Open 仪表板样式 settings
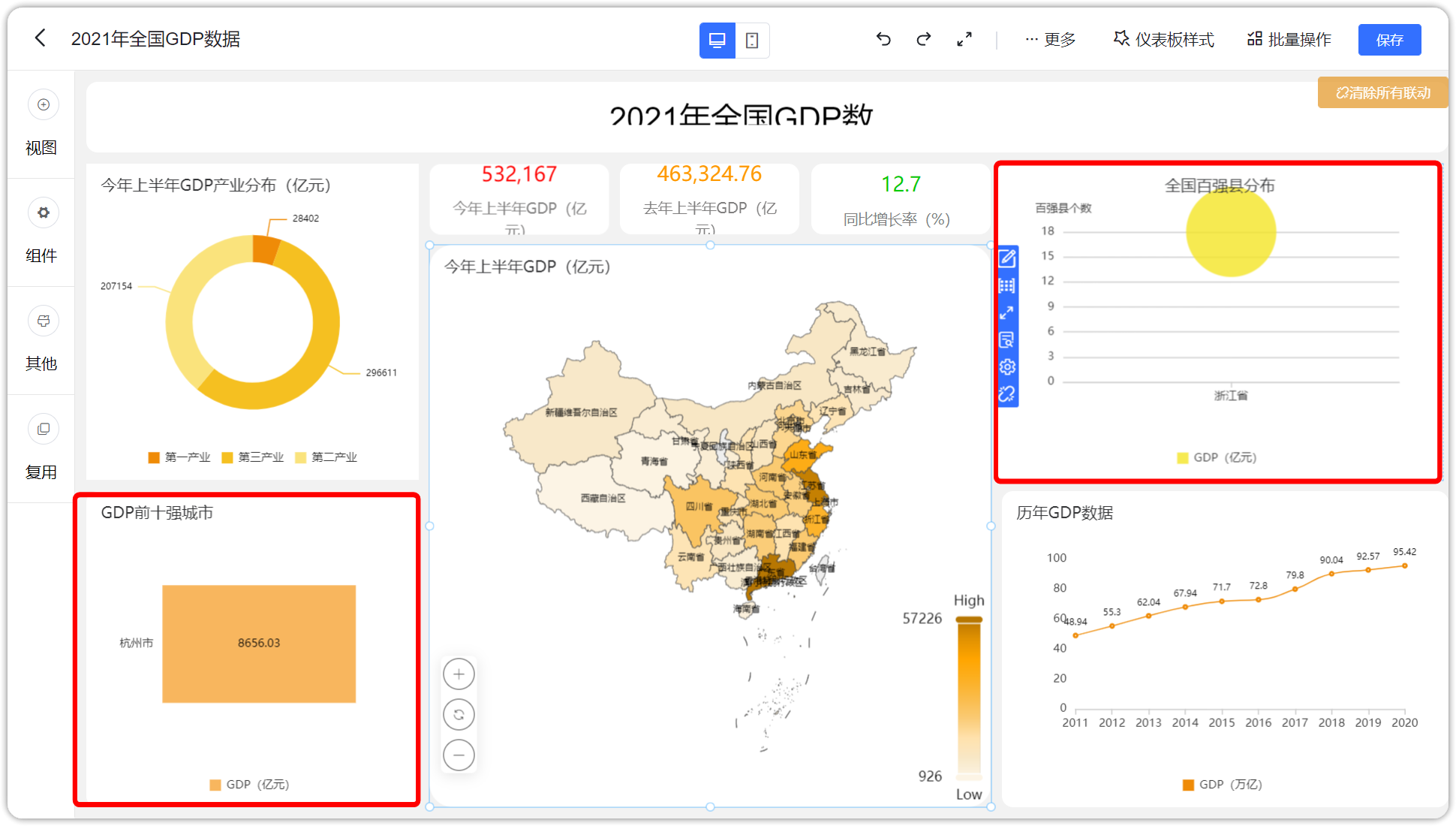1456x826 pixels. tap(1164, 39)
